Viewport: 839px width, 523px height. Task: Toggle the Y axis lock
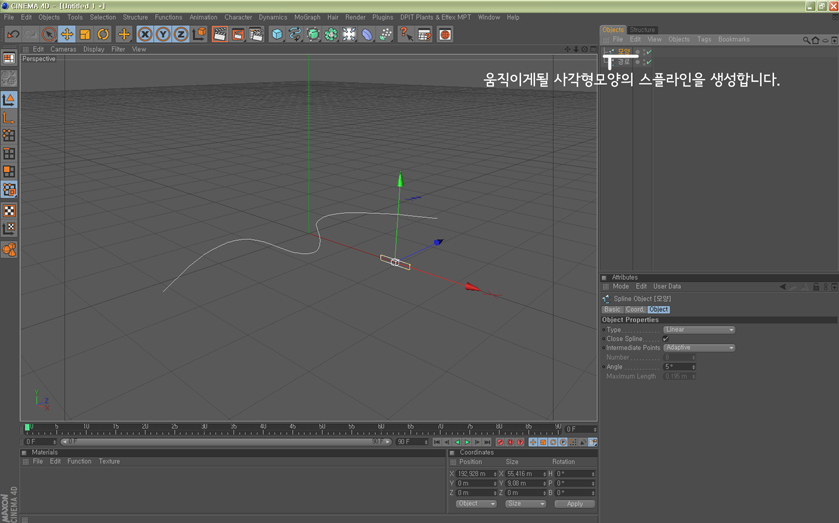coord(163,35)
